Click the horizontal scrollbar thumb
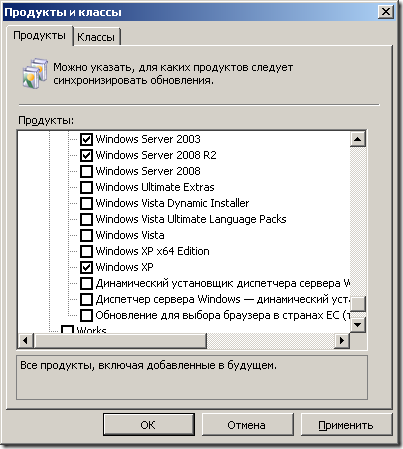This screenshot has width=403, height=449. coord(120,341)
